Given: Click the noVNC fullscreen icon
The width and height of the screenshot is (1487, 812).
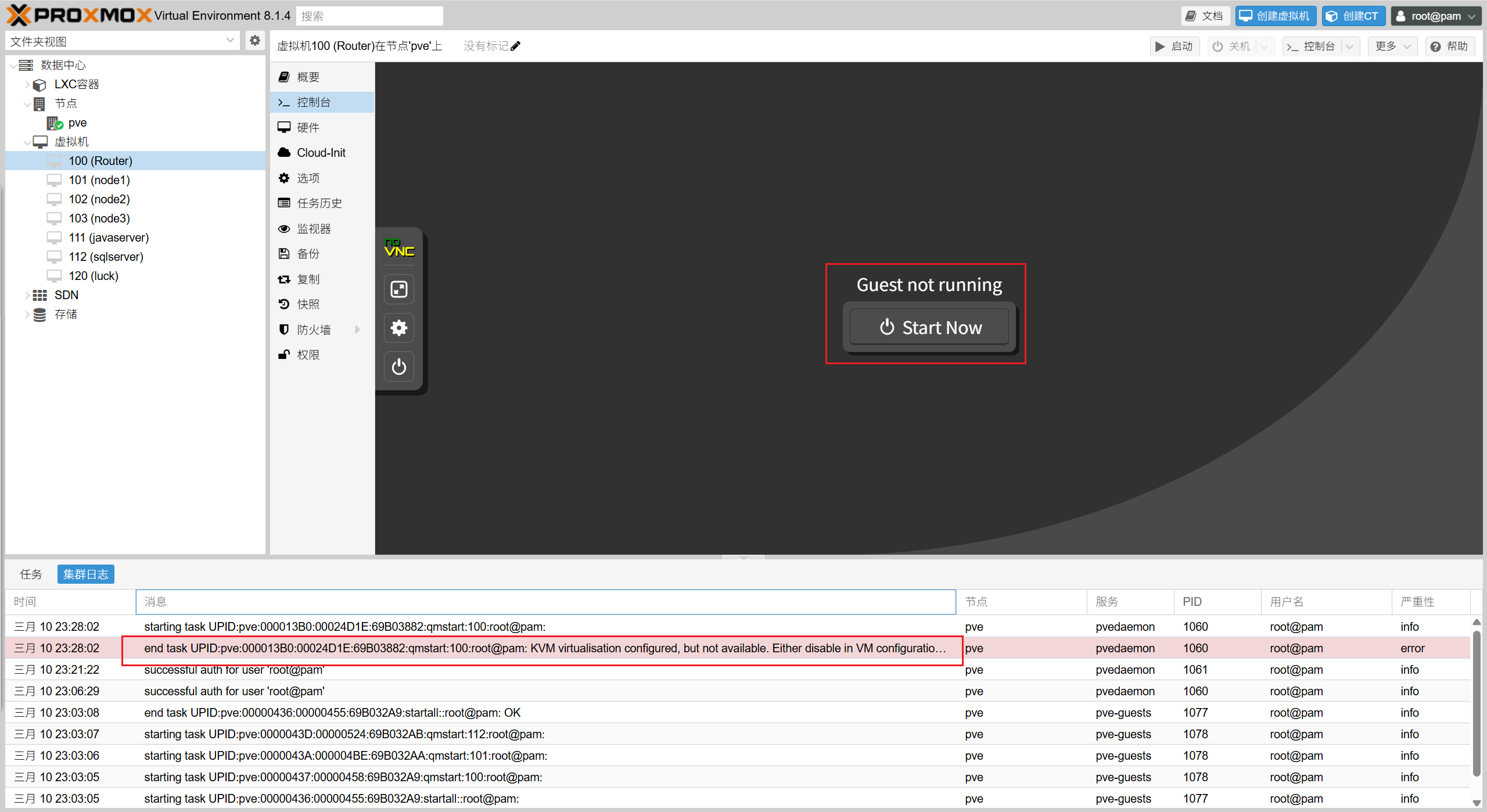Looking at the screenshot, I should pos(398,289).
